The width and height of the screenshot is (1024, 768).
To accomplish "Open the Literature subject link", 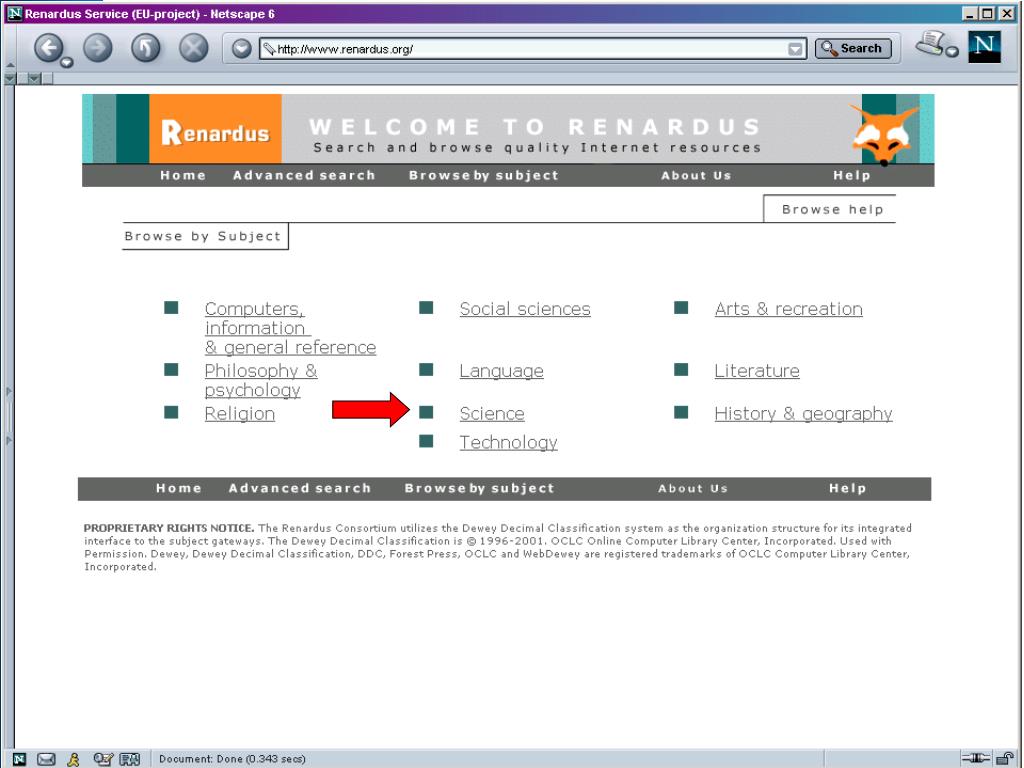I will (x=757, y=371).
